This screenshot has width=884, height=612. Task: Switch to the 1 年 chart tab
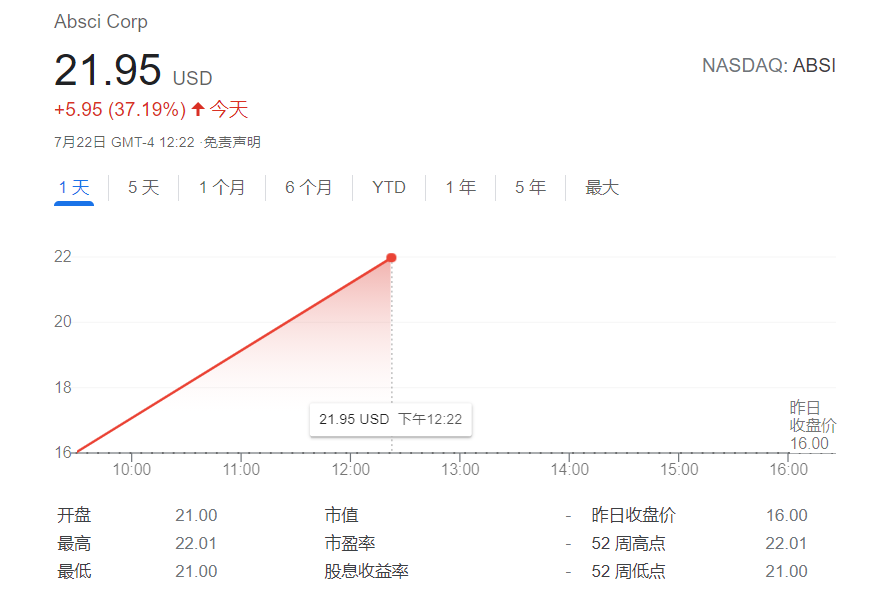click(460, 187)
